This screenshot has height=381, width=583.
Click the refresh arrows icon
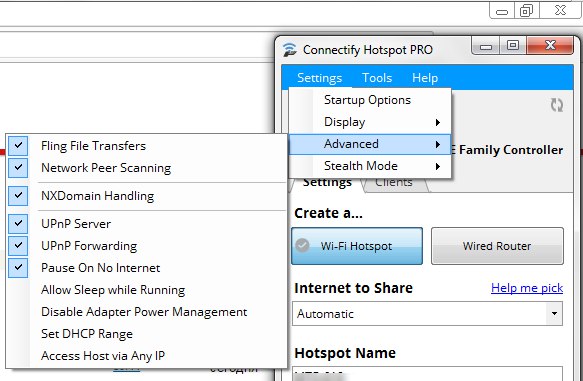click(x=557, y=105)
